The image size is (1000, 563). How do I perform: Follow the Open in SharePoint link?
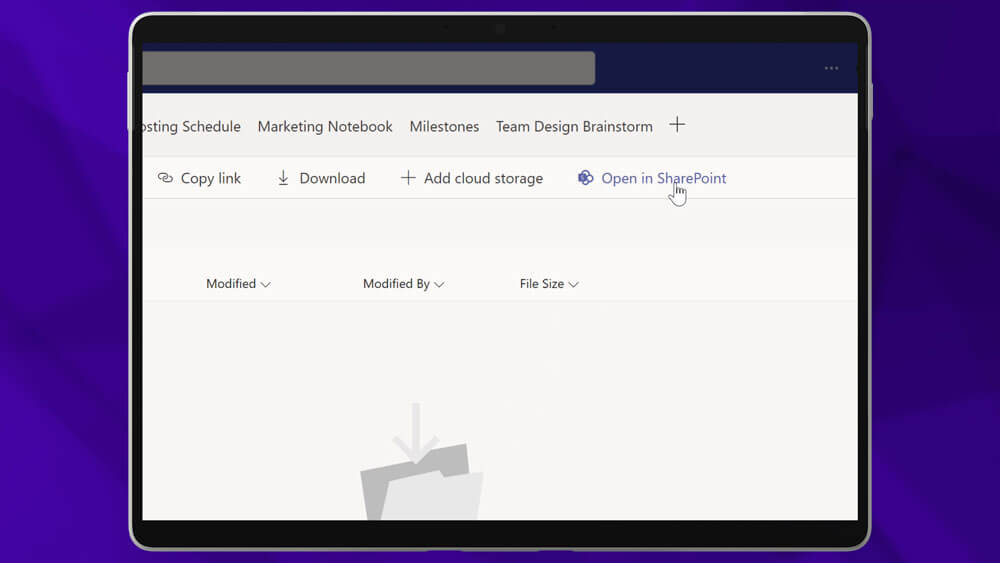pyautogui.click(x=663, y=178)
